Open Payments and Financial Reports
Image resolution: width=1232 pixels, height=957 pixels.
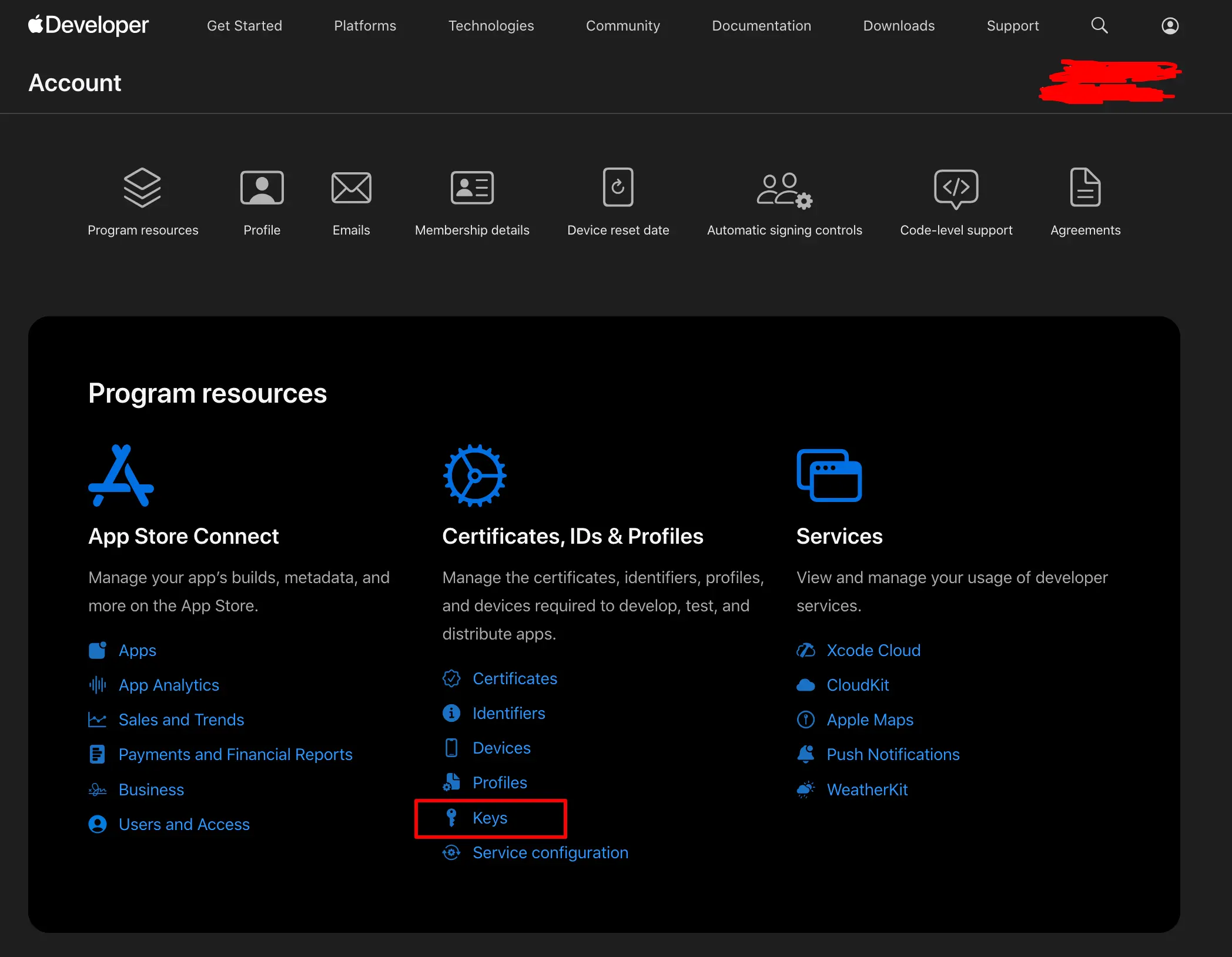(x=236, y=754)
